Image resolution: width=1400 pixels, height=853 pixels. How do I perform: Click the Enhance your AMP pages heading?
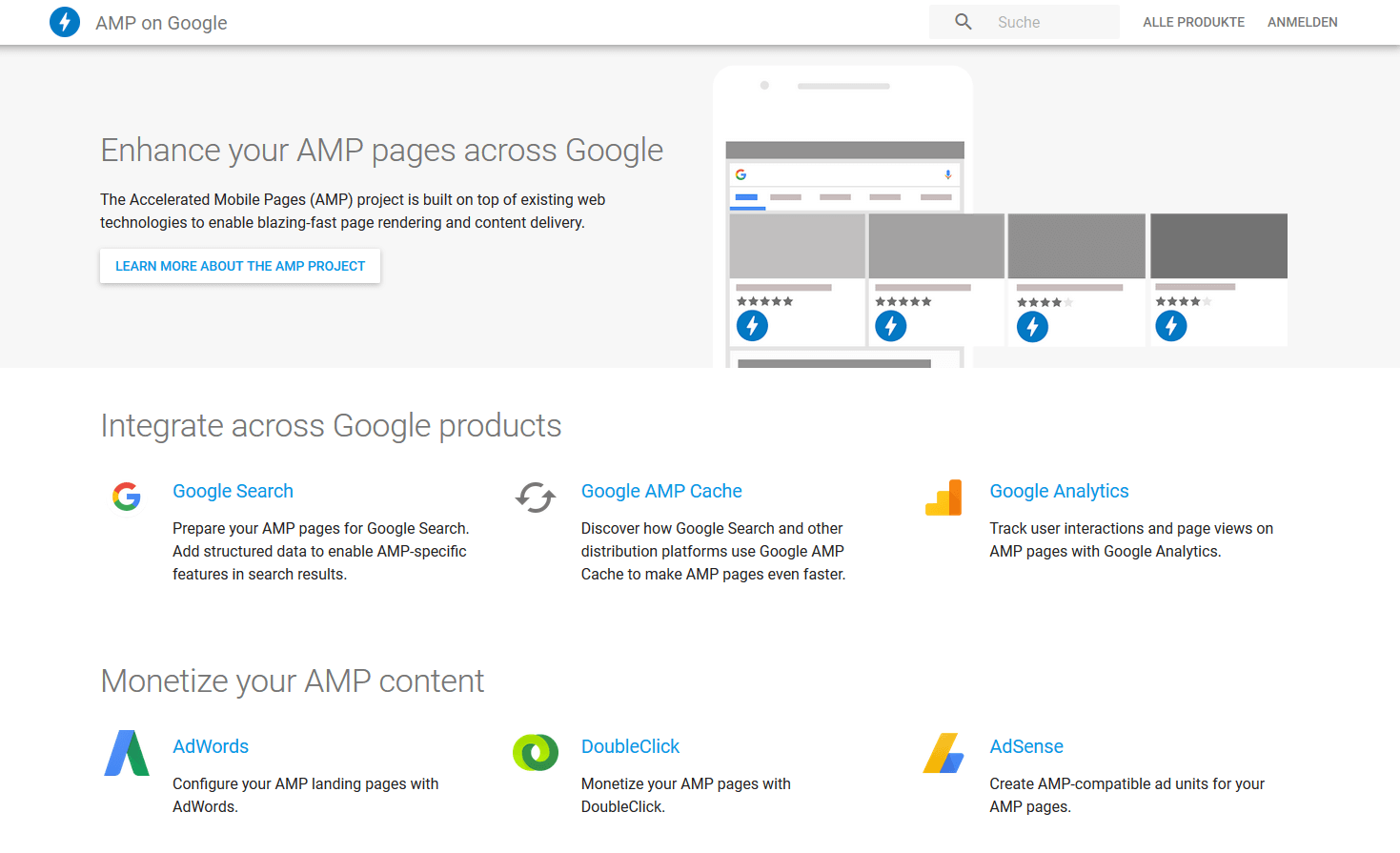click(381, 151)
